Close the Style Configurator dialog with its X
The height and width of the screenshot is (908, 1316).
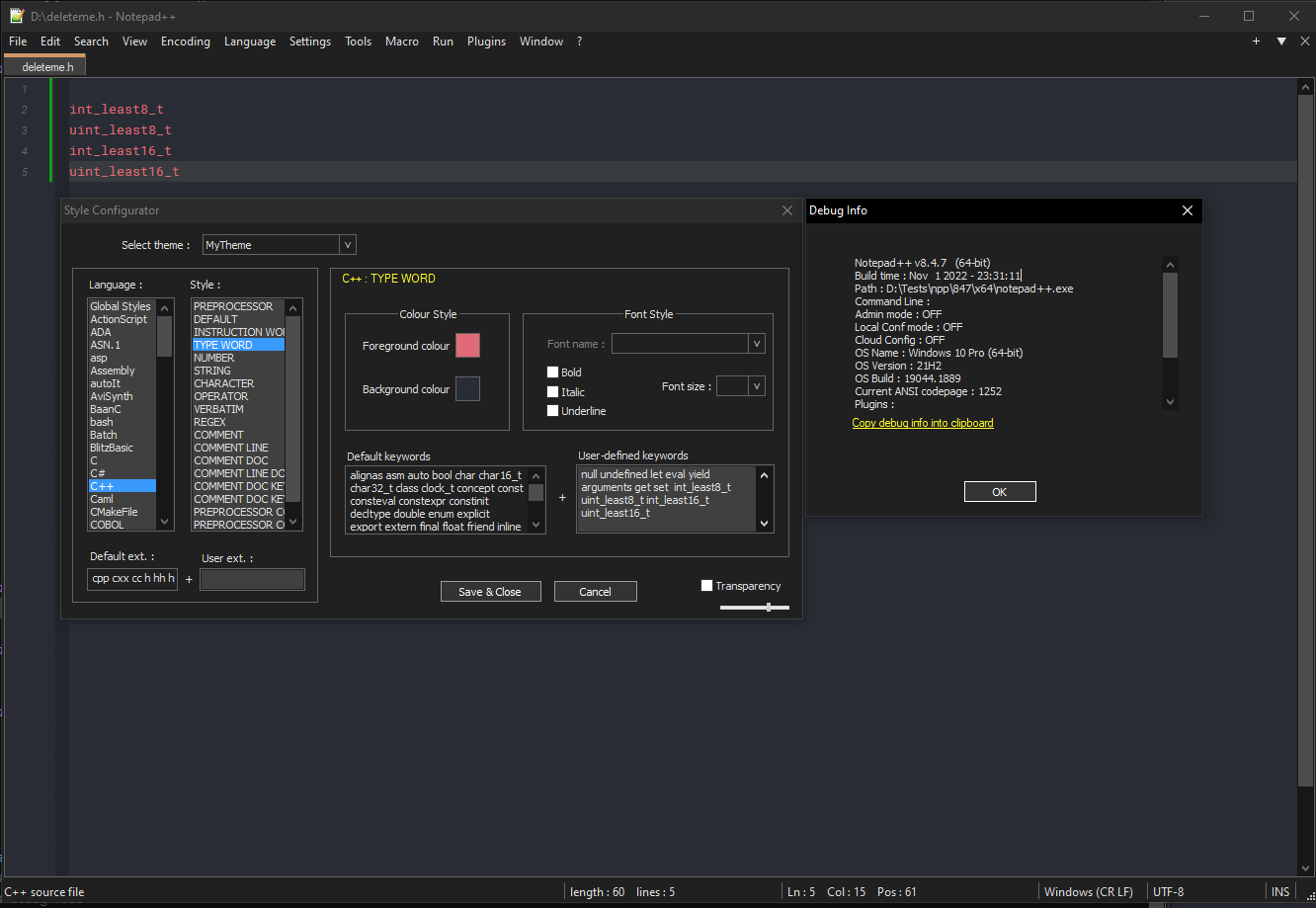point(787,210)
